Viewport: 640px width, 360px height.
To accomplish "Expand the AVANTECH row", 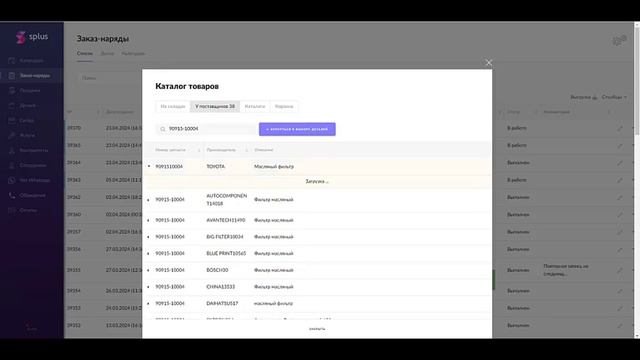I will pyautogui.click(x=149, y=220).
